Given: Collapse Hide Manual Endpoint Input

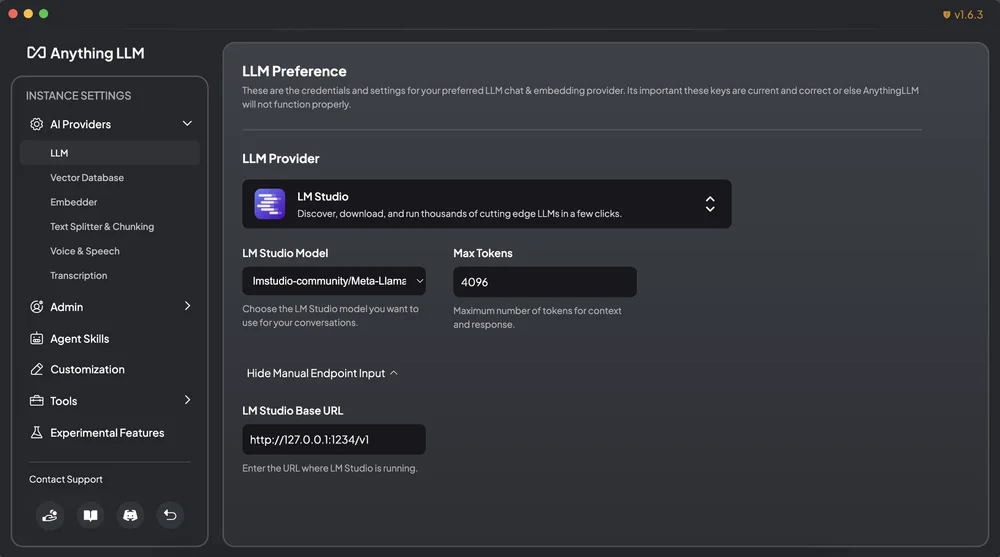Looking at the screenshot, I should [322, 373].
